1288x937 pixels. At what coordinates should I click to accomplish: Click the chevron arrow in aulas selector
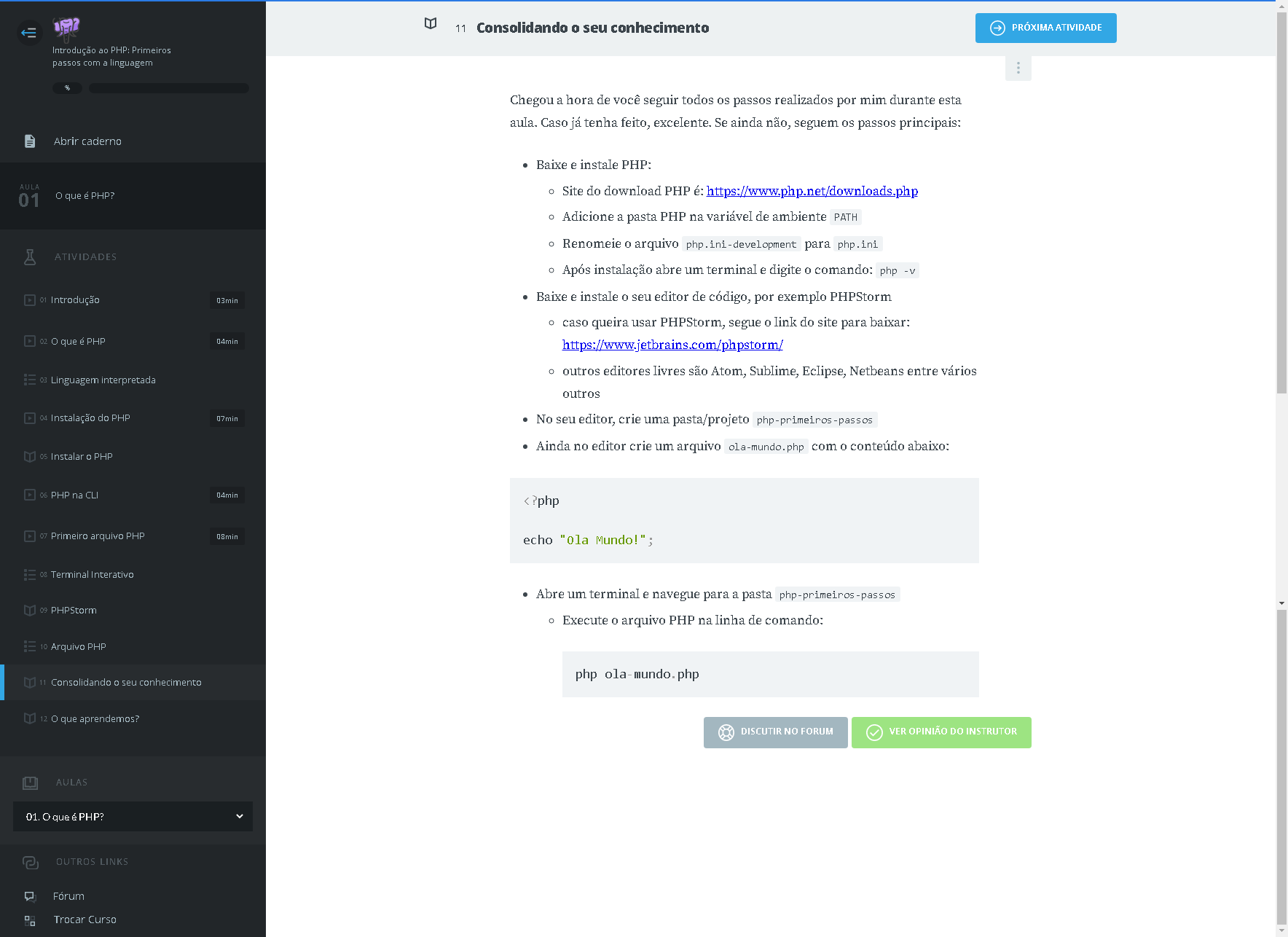click(239, 816)
